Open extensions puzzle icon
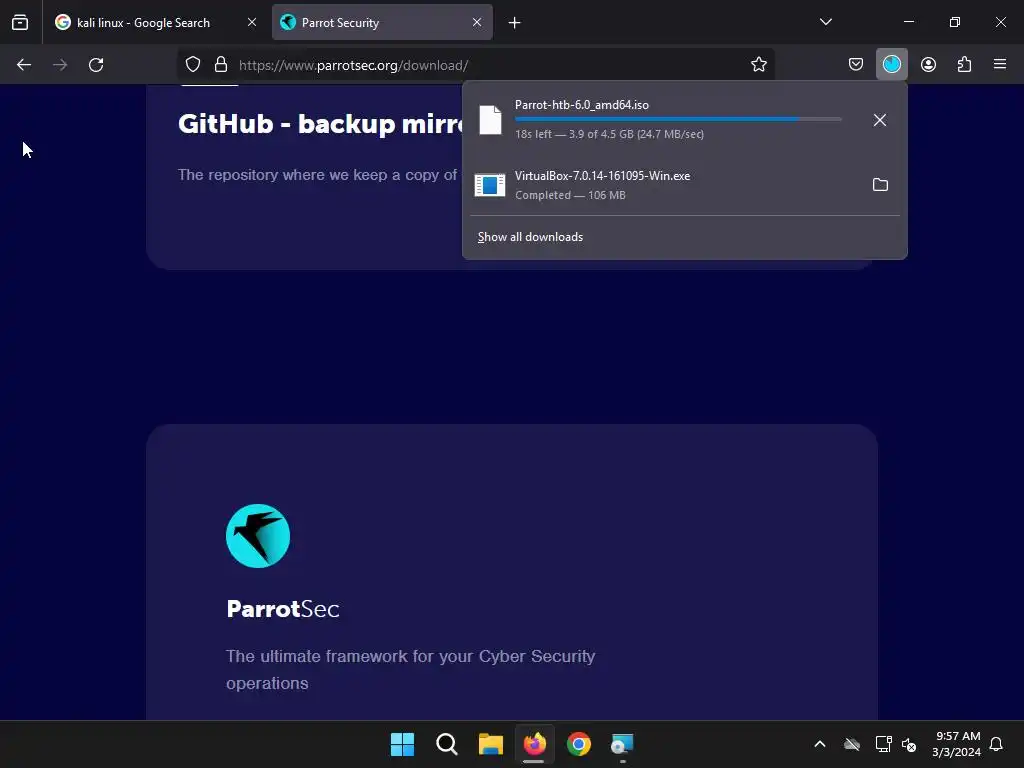 coord(964,64)
